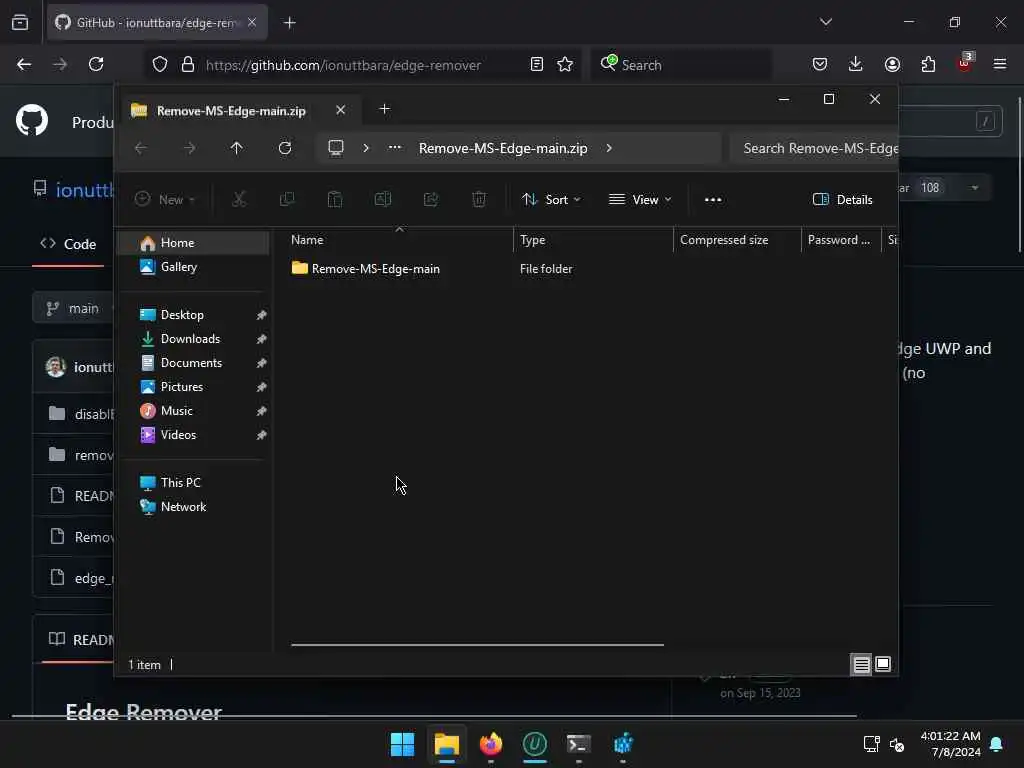1024x768 pixels.
Task: Click the Type column header
Action: (593, 240)
